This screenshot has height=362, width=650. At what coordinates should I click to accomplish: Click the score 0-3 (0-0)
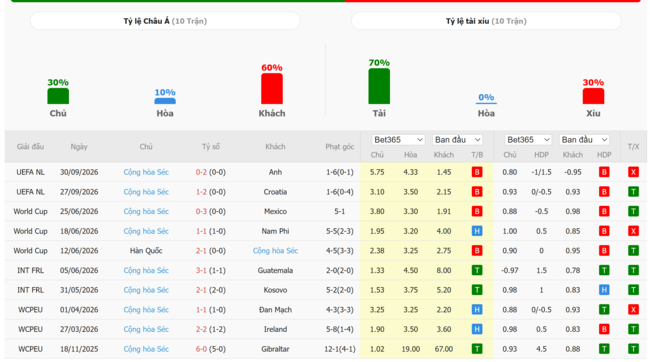pyautogui.click(x=211, y=211)
